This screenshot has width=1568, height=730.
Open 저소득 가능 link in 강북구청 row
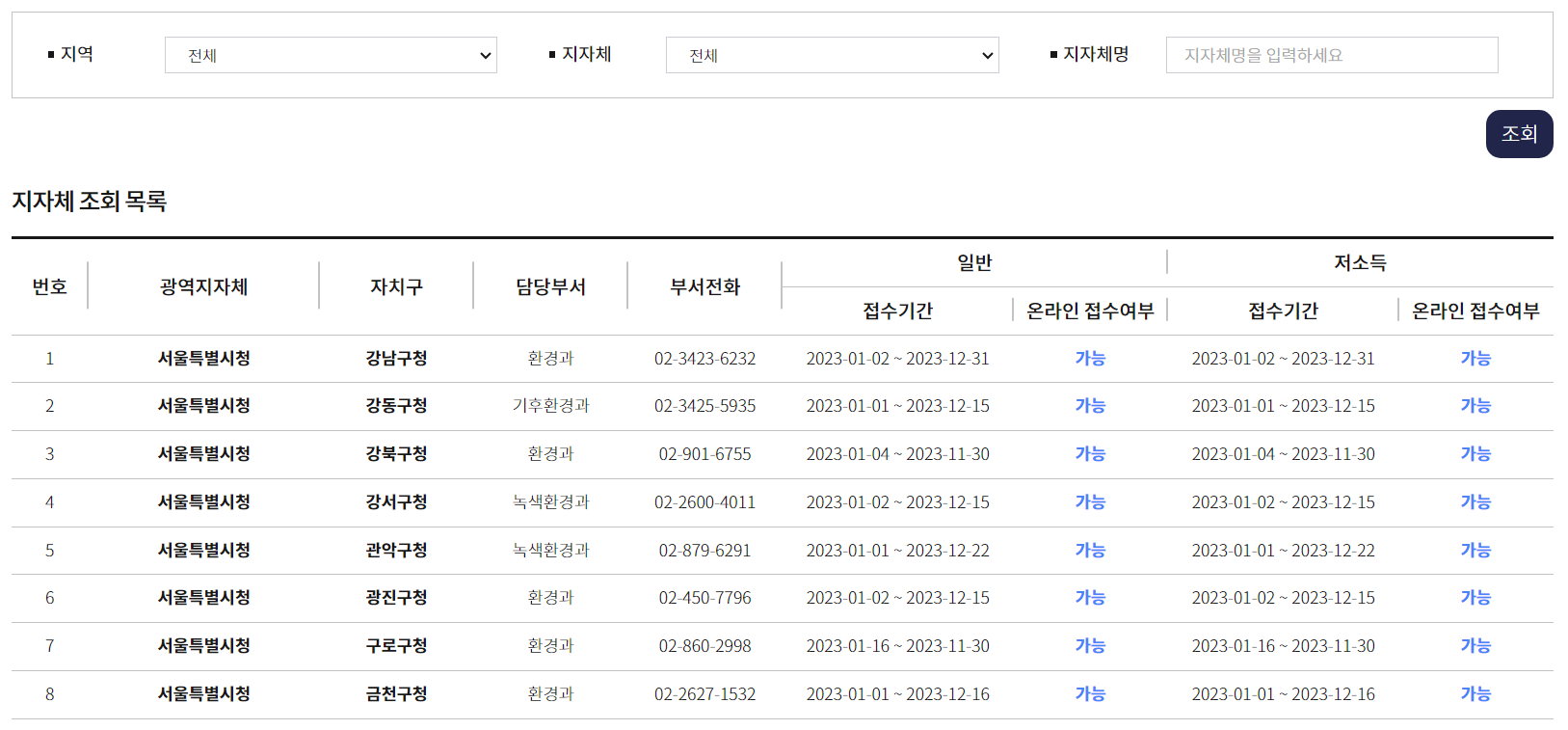click(x=1475, y=454)
